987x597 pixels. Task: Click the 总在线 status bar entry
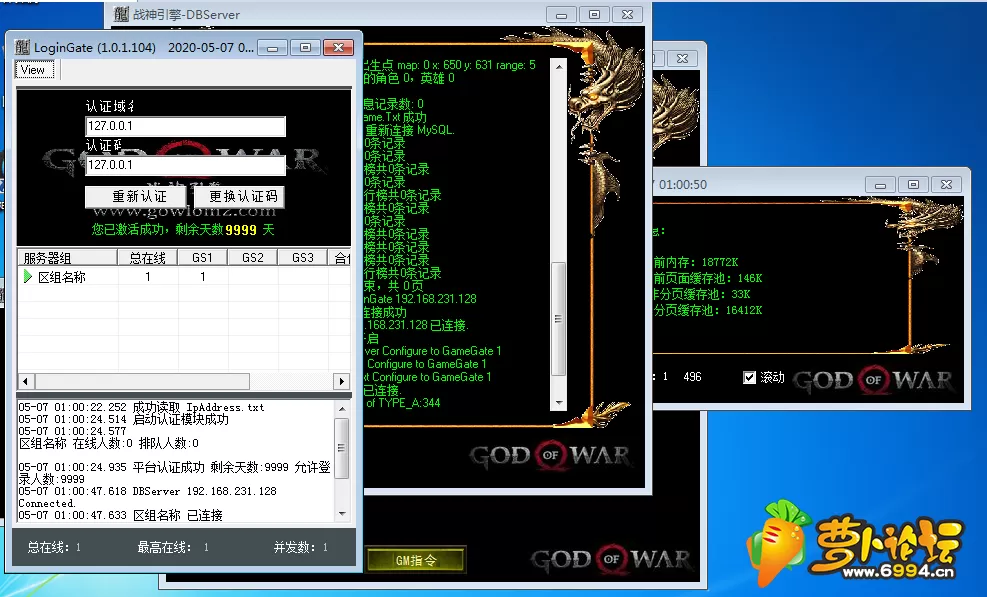coord(54,547)
